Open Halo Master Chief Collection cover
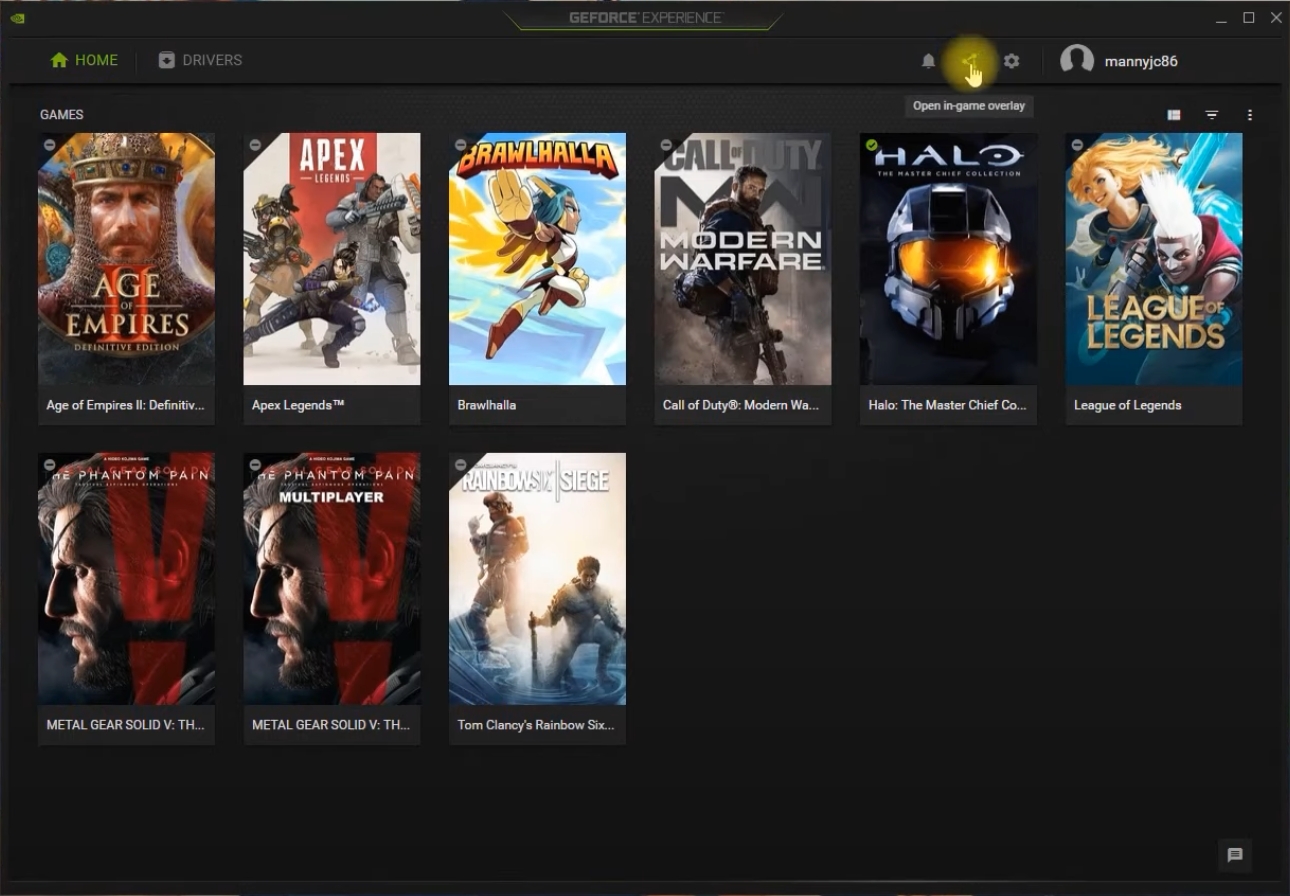 pyautogui.click(x=948, y=259)
